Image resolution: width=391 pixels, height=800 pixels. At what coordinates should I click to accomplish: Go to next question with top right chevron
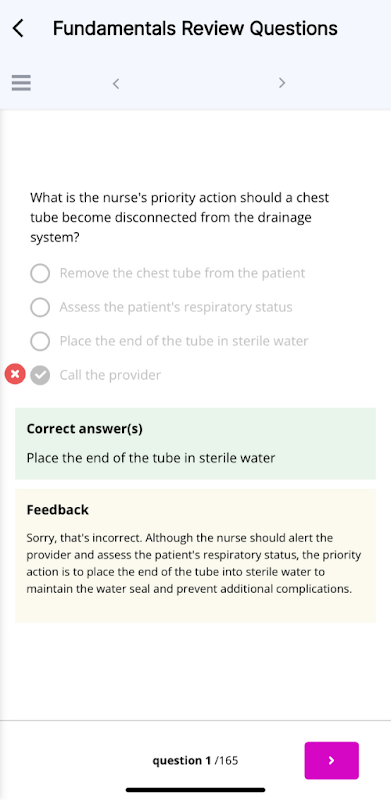(282, 83)
